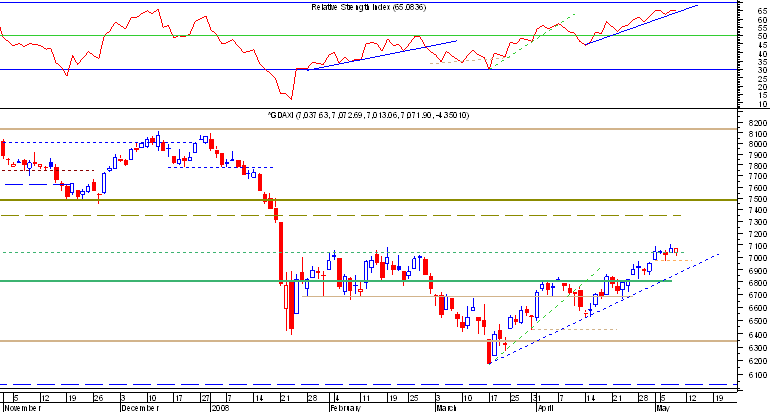Screen dimensions: 770x412
Task: Click the 7500 price axis label
Action: 758,199
